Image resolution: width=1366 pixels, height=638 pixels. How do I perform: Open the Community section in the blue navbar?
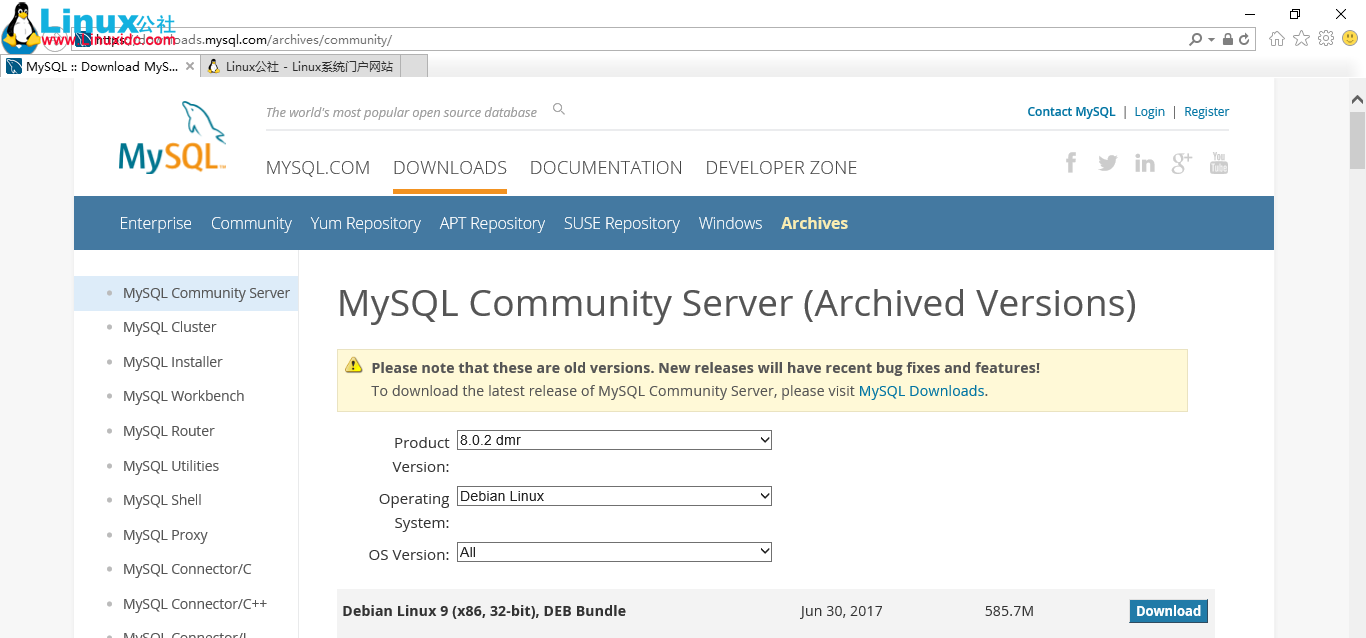coord(251,223)
